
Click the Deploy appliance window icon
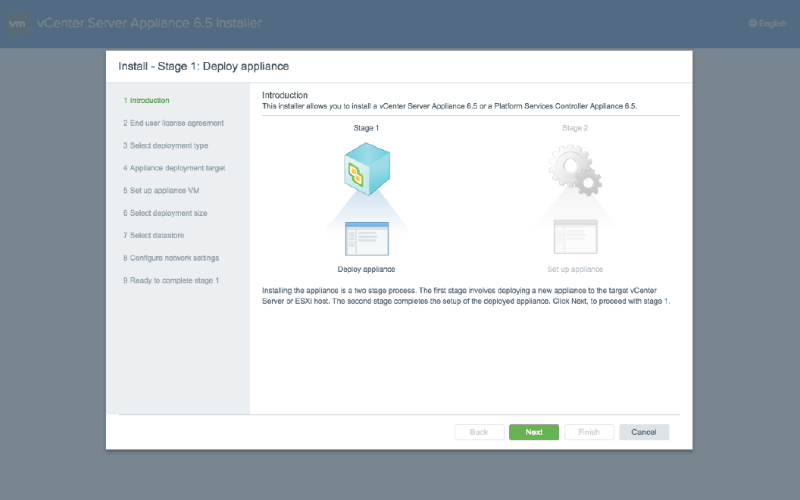pyautogui.click(x=366, y=240)
